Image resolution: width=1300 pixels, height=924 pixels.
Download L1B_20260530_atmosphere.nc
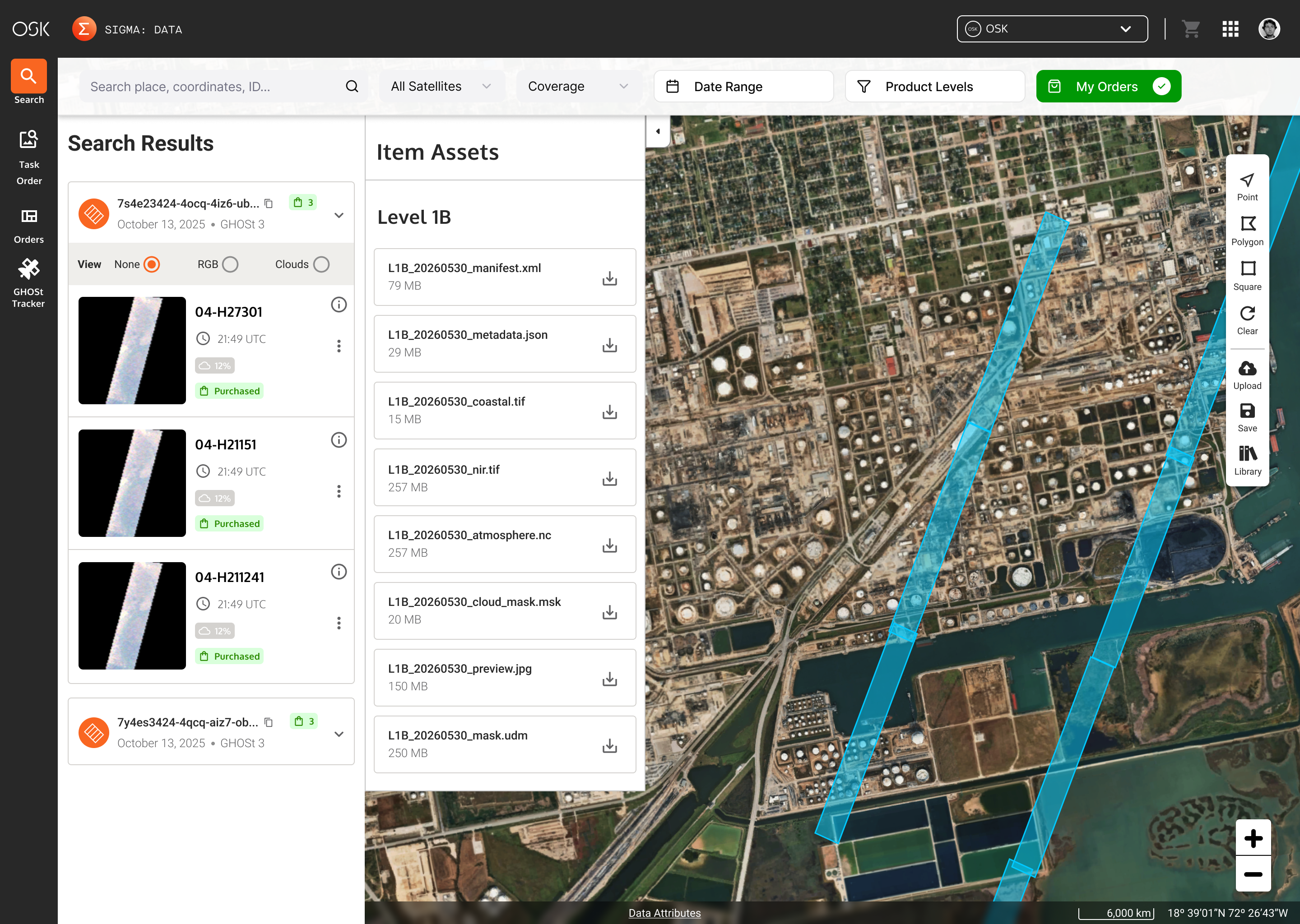609,545
